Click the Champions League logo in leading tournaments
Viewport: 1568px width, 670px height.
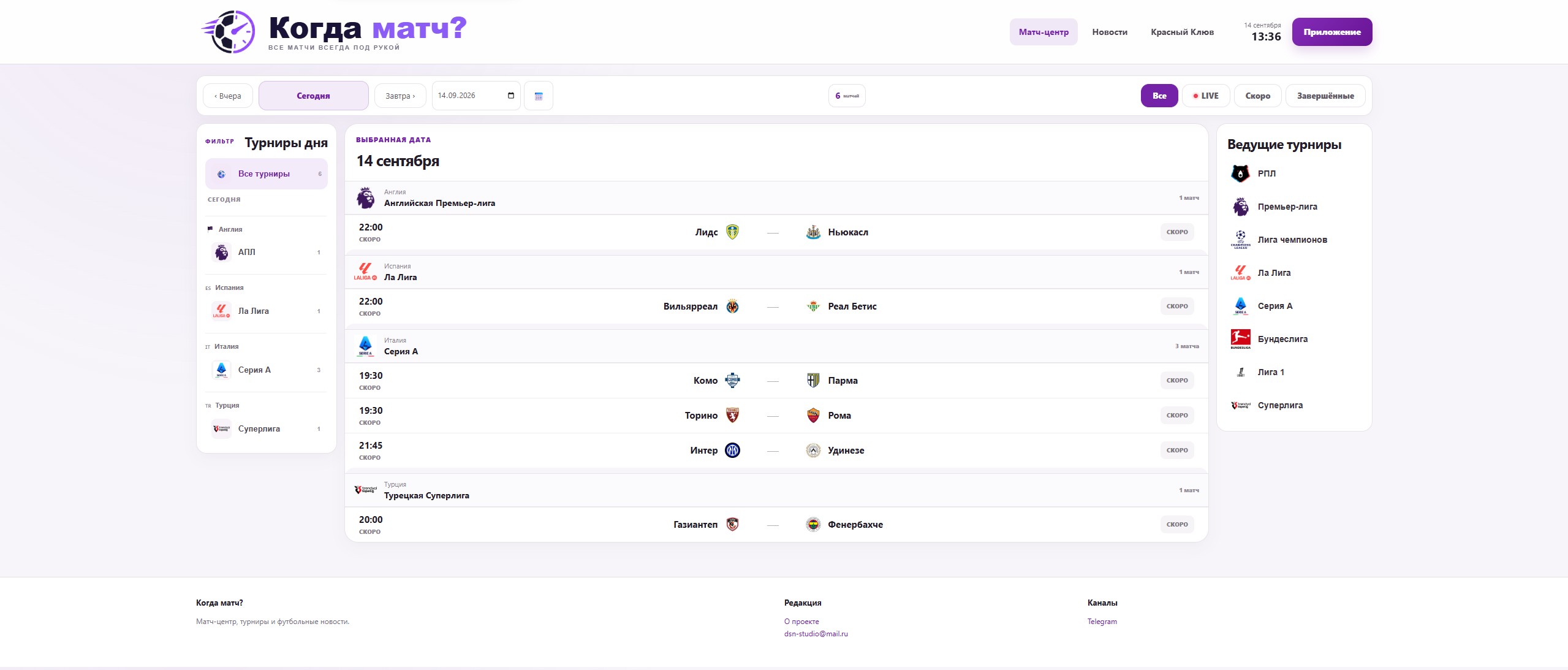(x=1240, y=240)
